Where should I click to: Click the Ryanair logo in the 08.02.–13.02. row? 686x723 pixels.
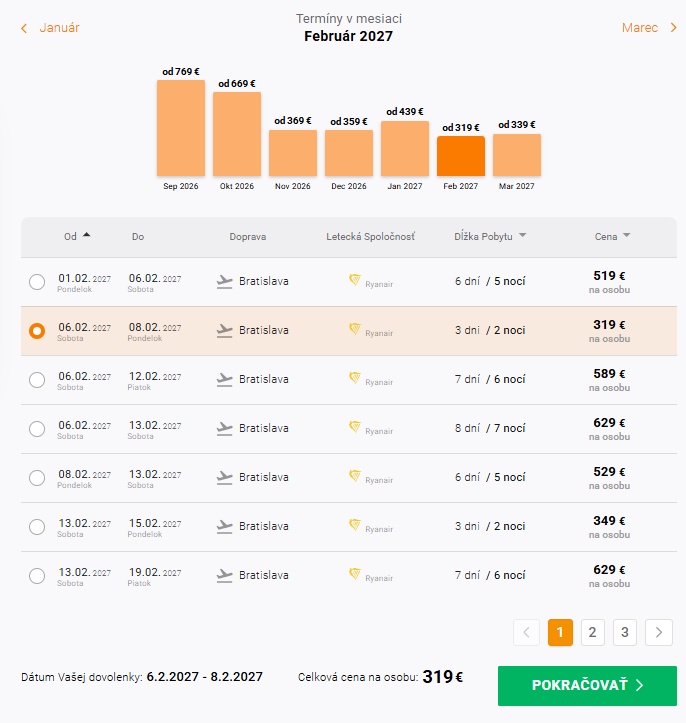pos(355,475)
